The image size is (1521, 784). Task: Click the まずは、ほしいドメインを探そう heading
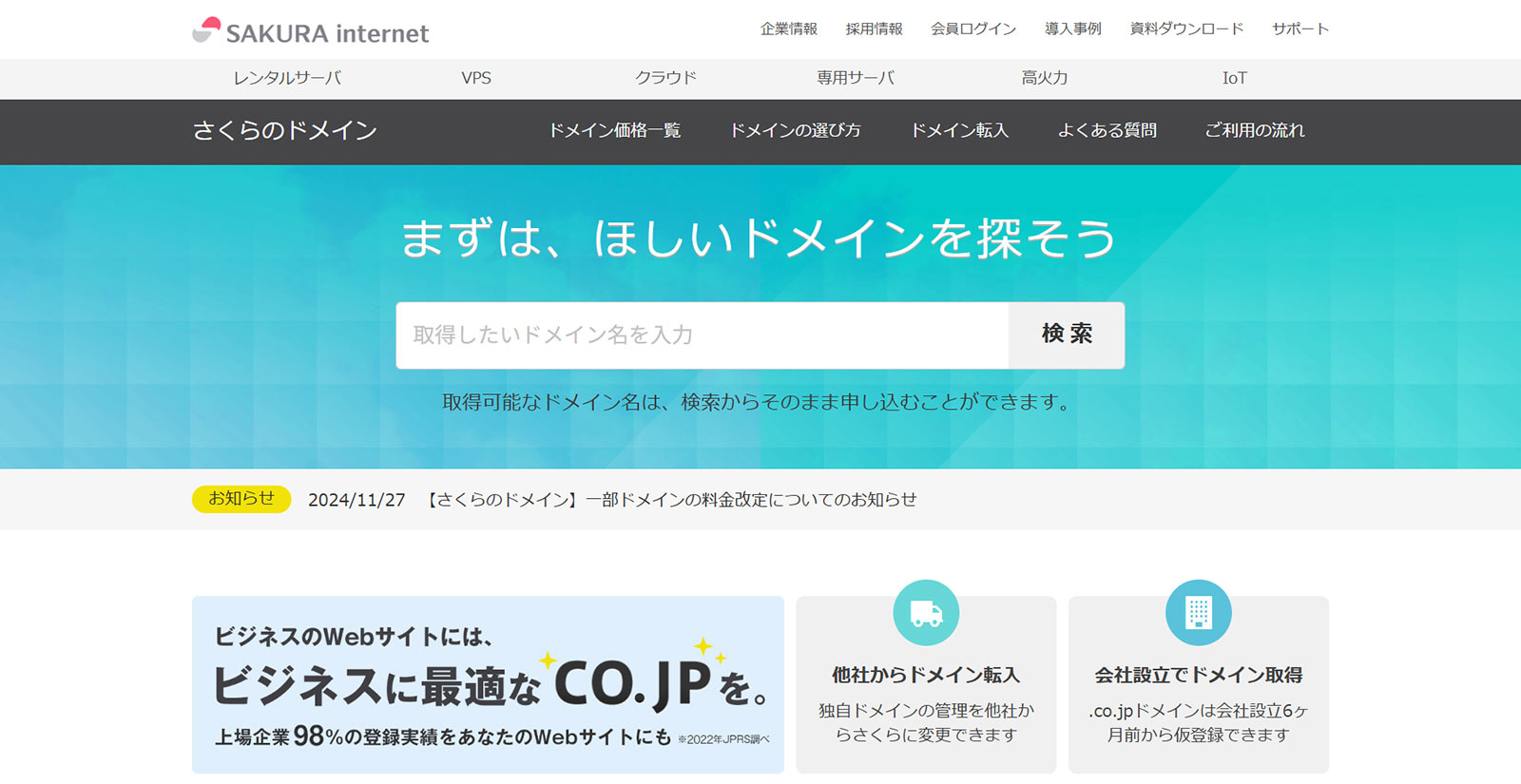[759, 239]
